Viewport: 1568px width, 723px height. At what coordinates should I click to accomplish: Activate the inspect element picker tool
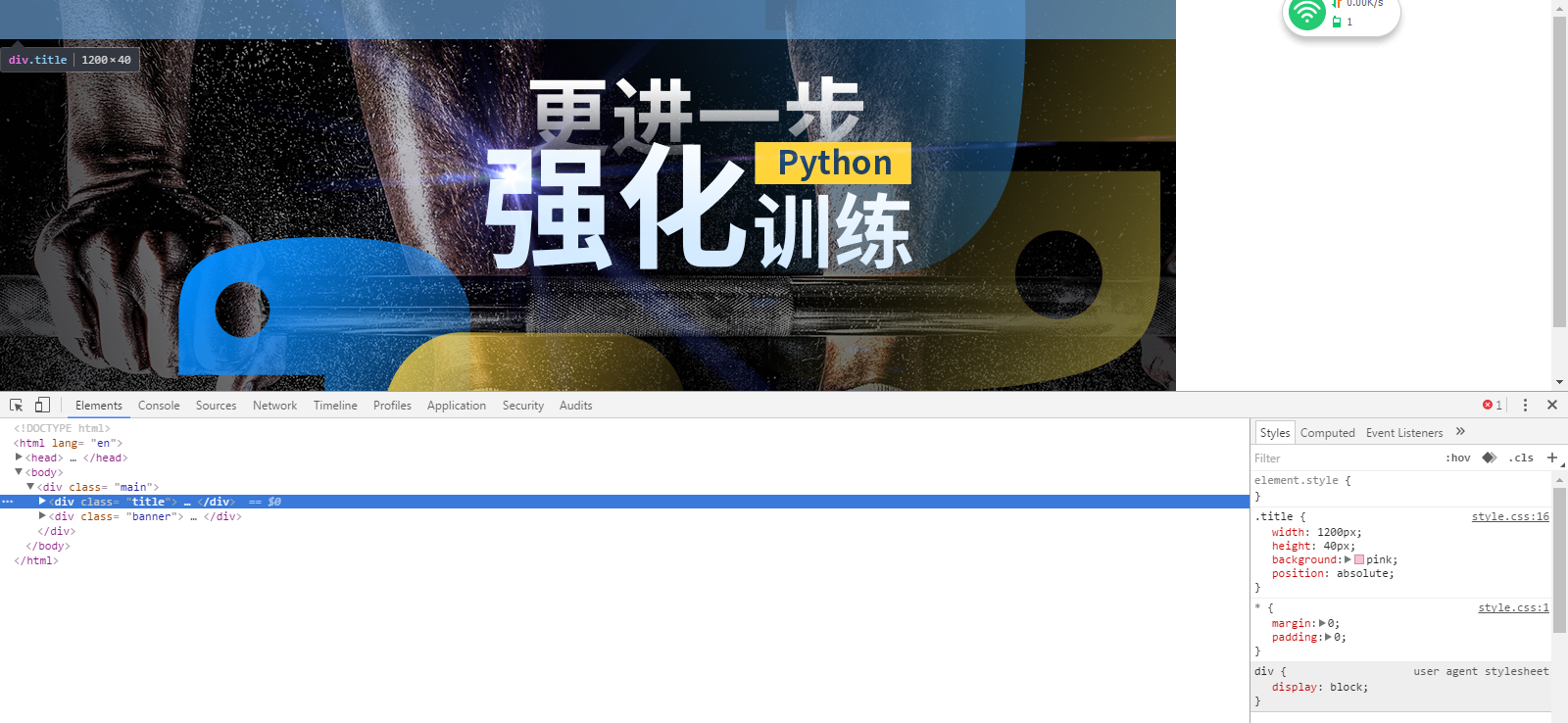(16, 405)
